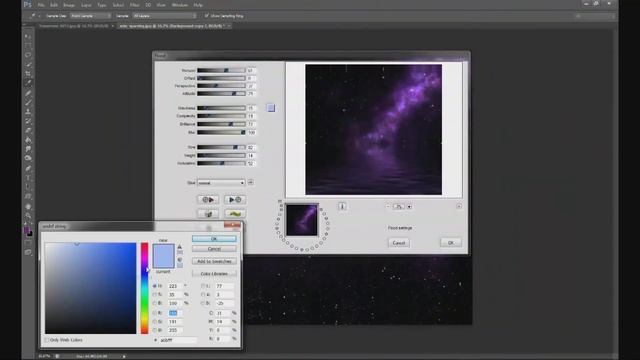640x360 pixels.
Task: Click Cancel in the color picker dialog
Action: (x=214, y=249)
